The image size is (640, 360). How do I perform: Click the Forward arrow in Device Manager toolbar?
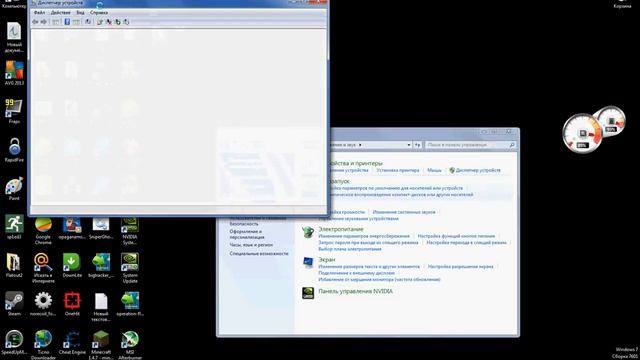point(44,22)
